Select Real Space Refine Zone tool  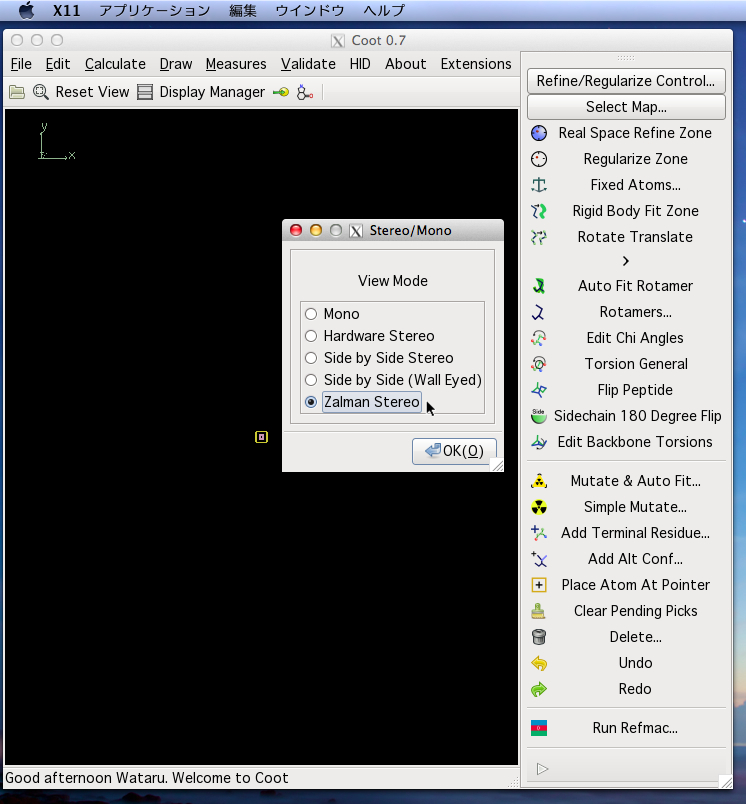coord(626,133)
